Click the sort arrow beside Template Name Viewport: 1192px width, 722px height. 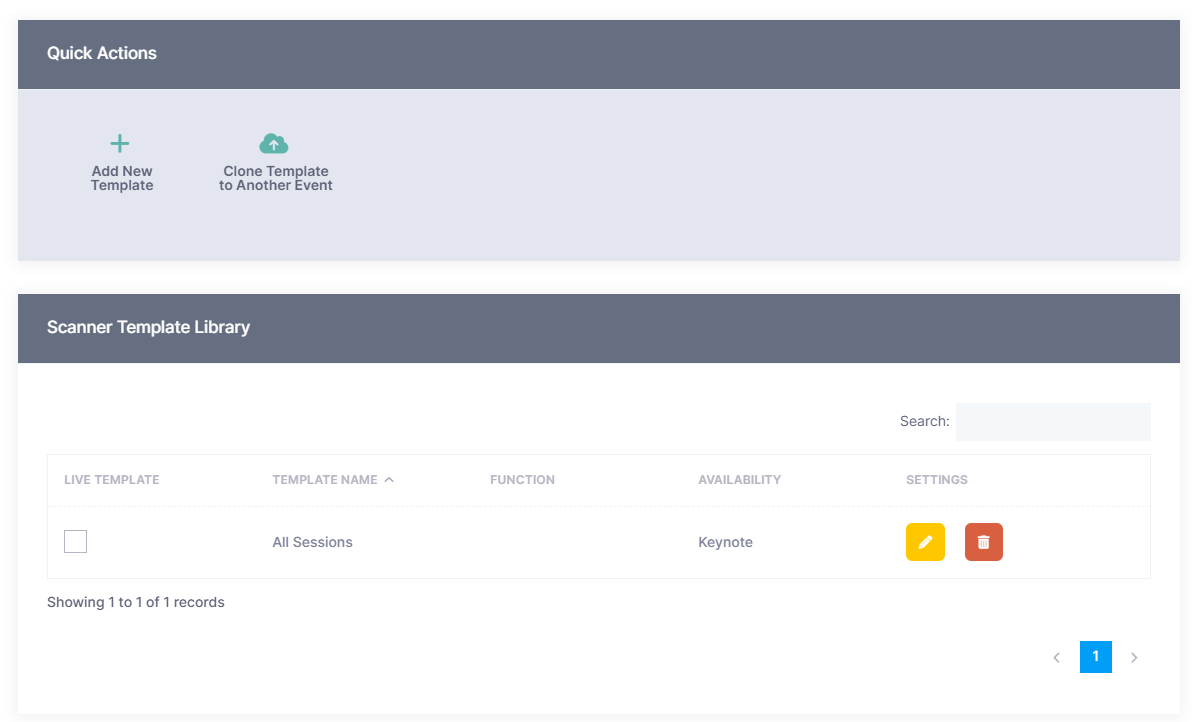click(x=389, y=480)
